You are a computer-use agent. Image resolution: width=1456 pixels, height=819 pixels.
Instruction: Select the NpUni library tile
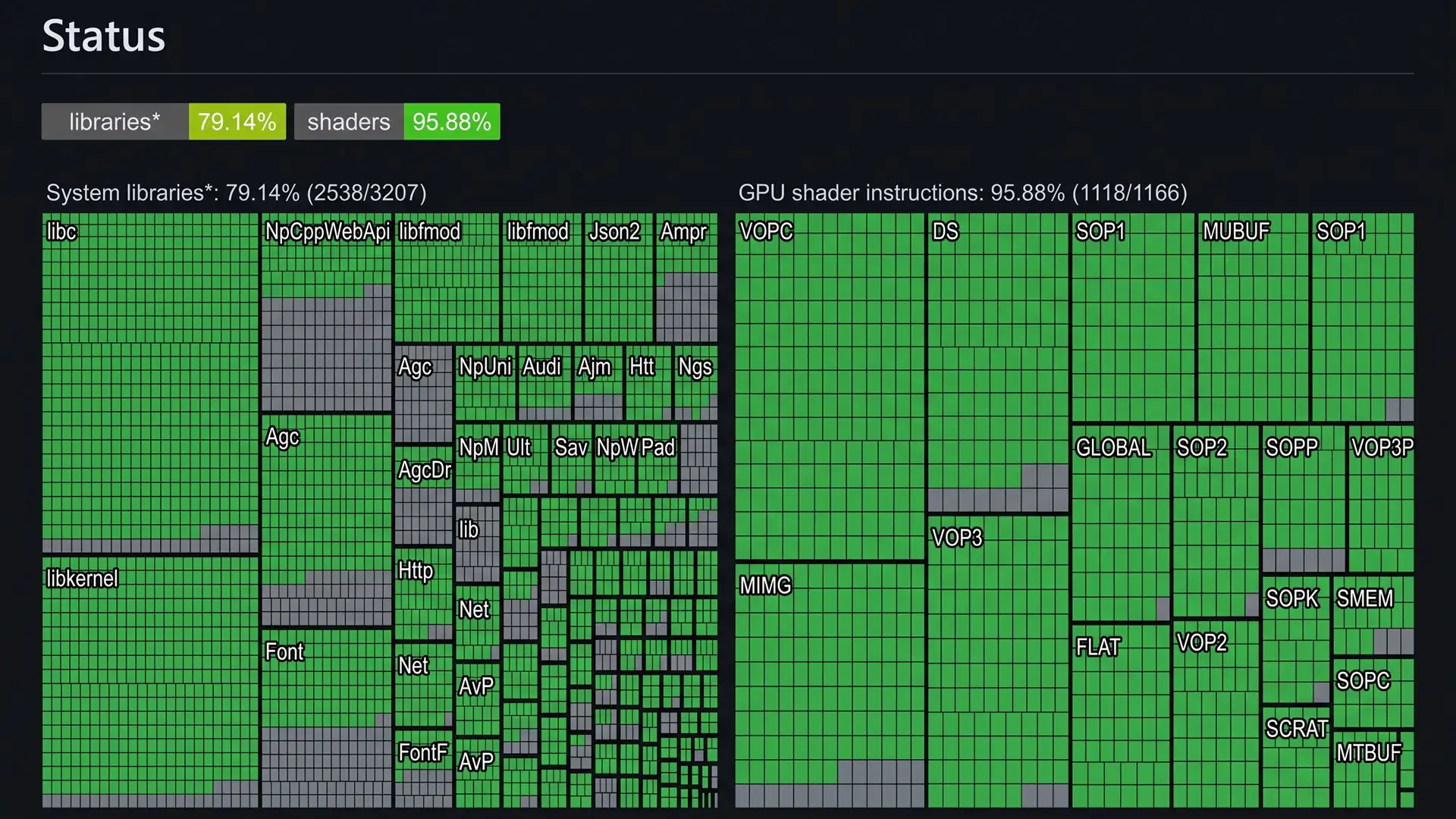tap(485, 383)
